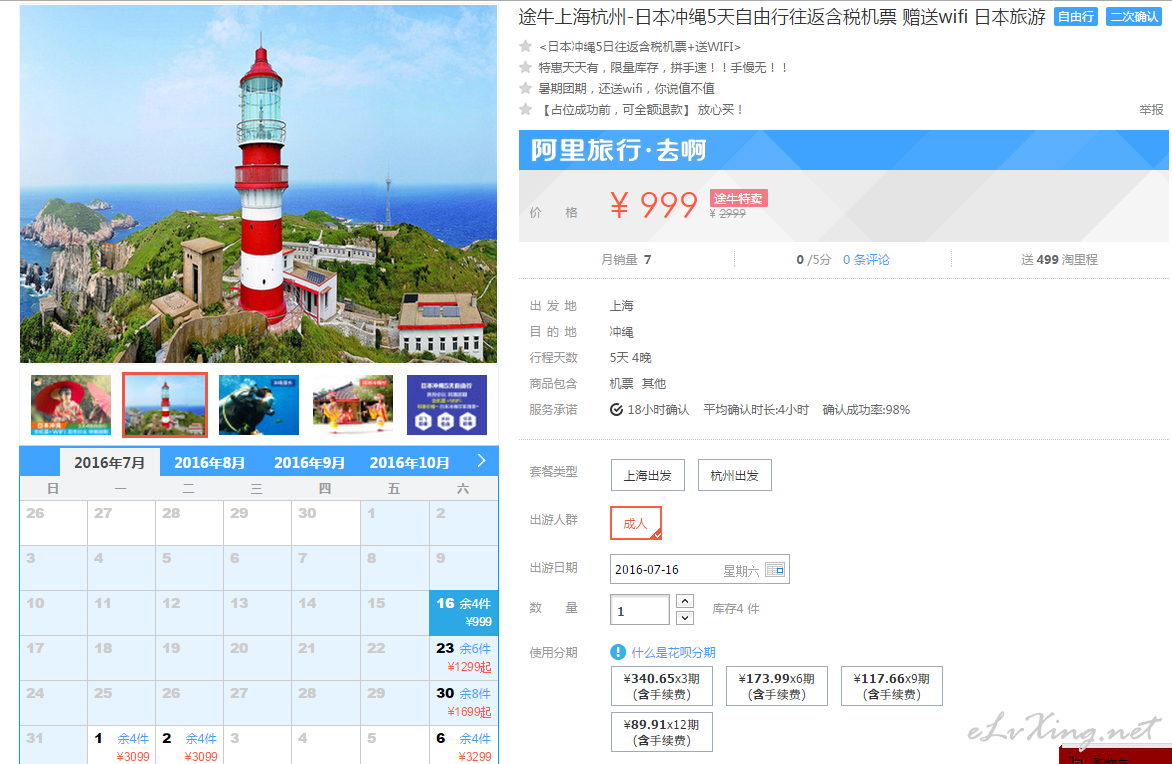Select the 杭州出发 package option

click(735, 475)
